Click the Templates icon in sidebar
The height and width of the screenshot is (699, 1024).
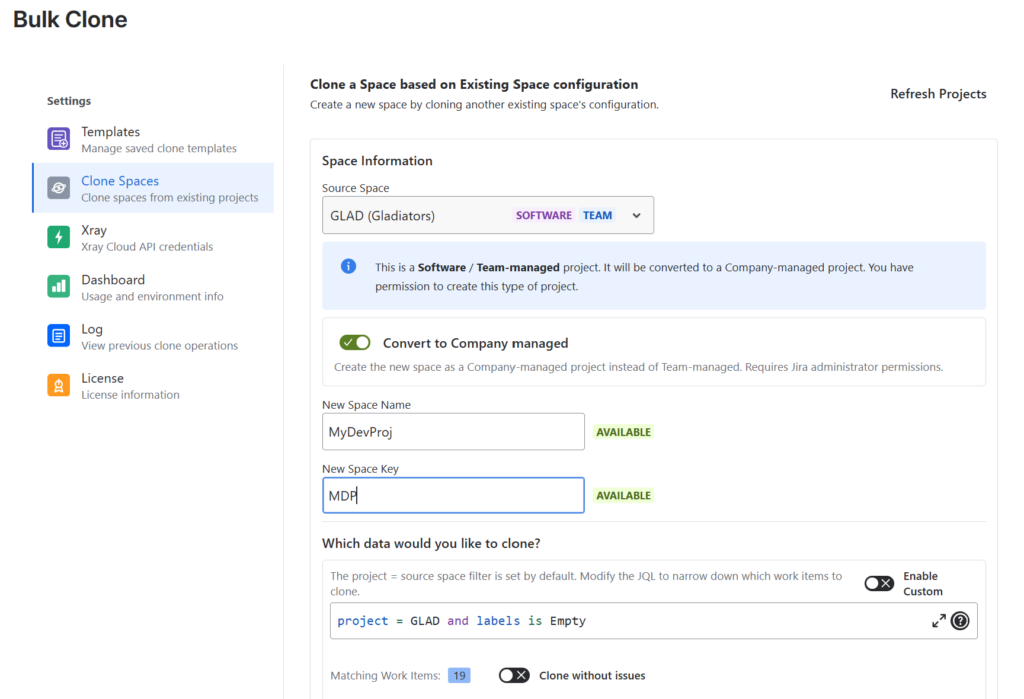pyautogui.click(x=59, y=139)
